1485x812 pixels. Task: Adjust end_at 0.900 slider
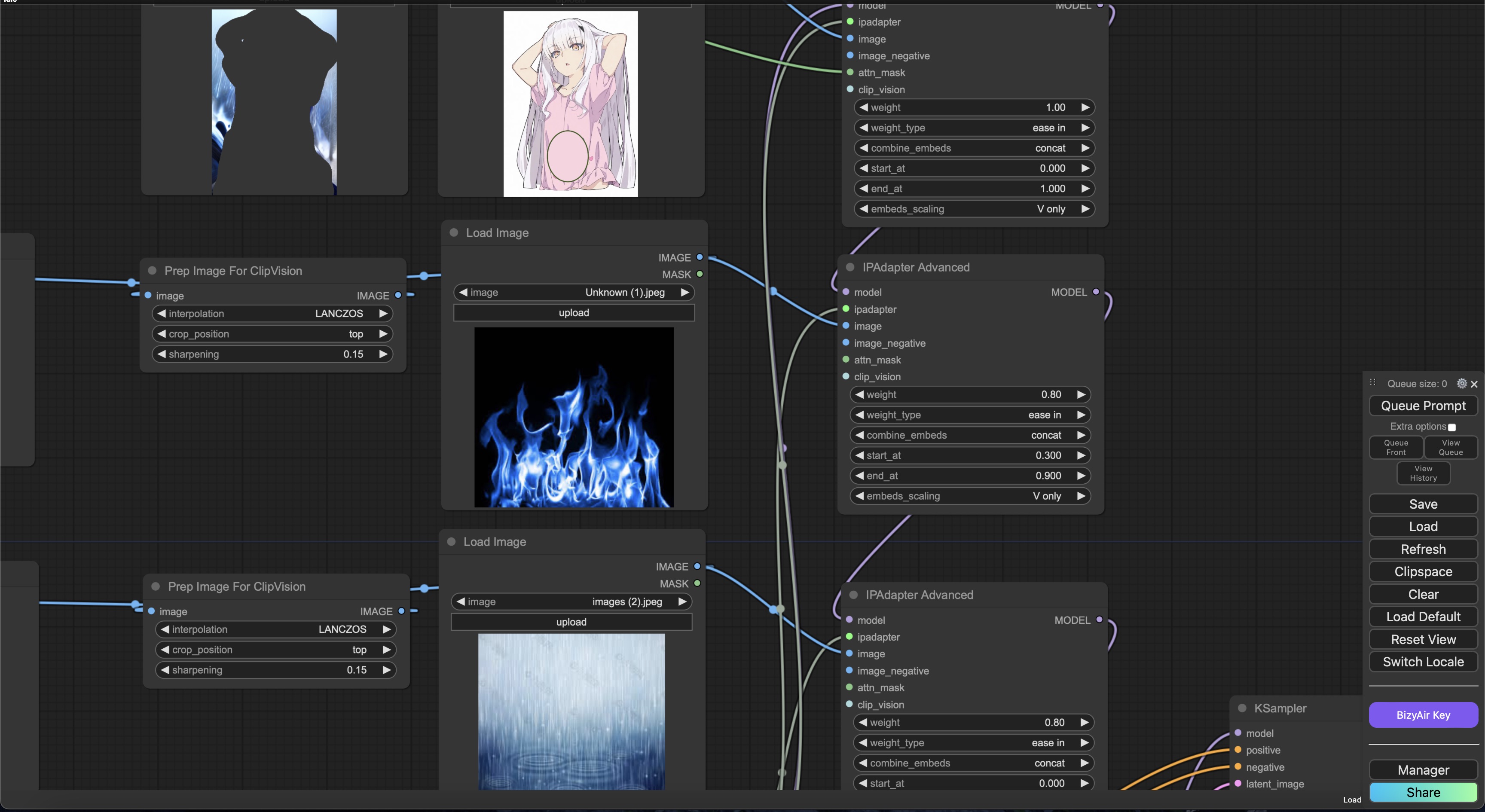pos(970,476)
